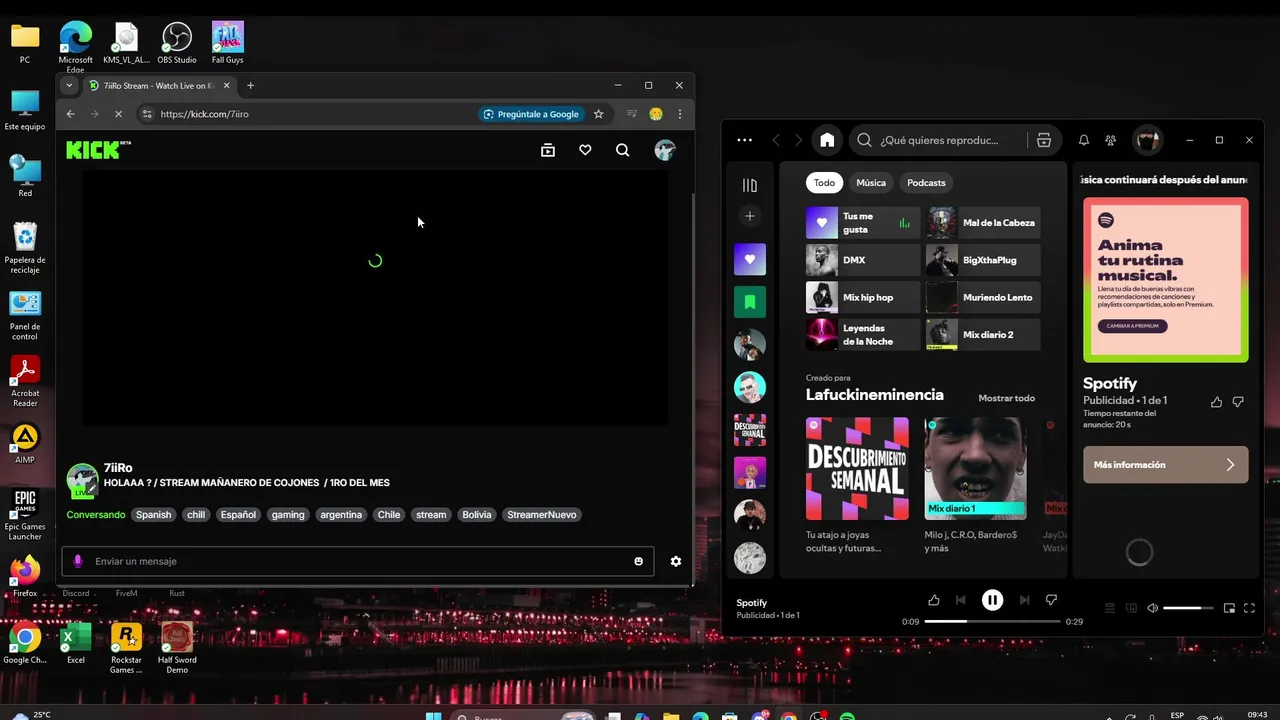This screenshot has height=720, width=1280.
Task: Expand Spotify library icon in sidebar
Action: (750, 185)
